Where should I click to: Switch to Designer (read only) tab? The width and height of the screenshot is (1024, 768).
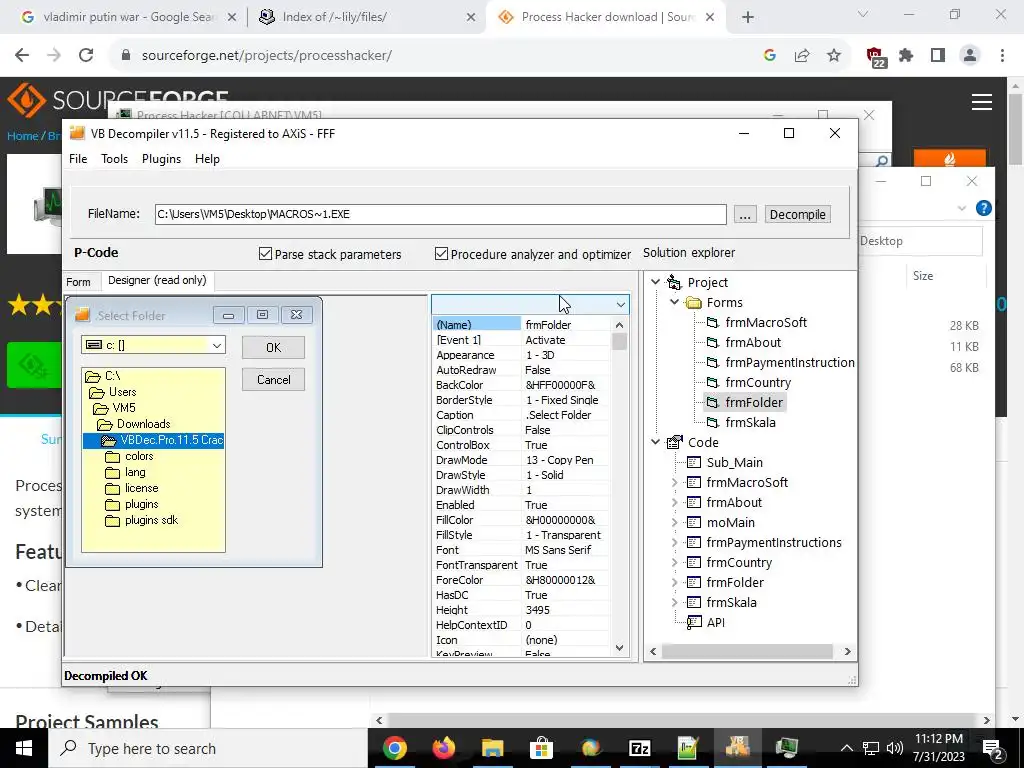[x=157, y=280]
